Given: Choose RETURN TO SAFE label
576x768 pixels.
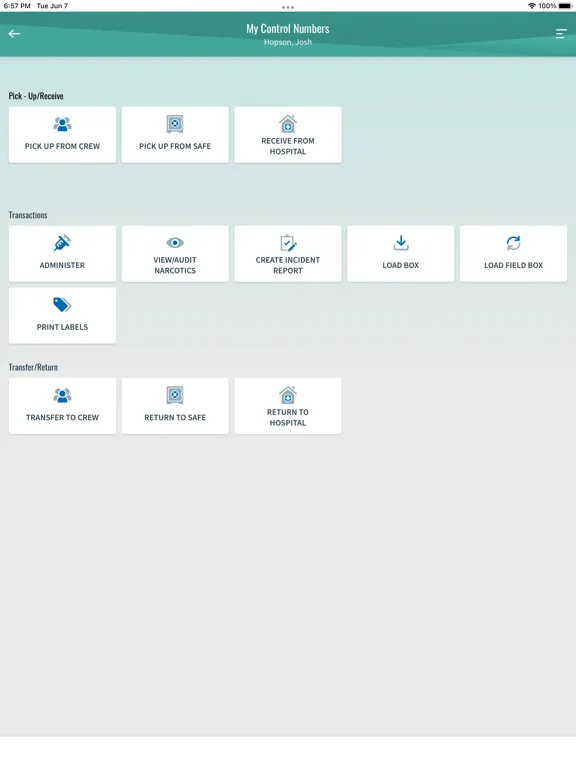Looking at the screenshot, I should coord(175,417).
